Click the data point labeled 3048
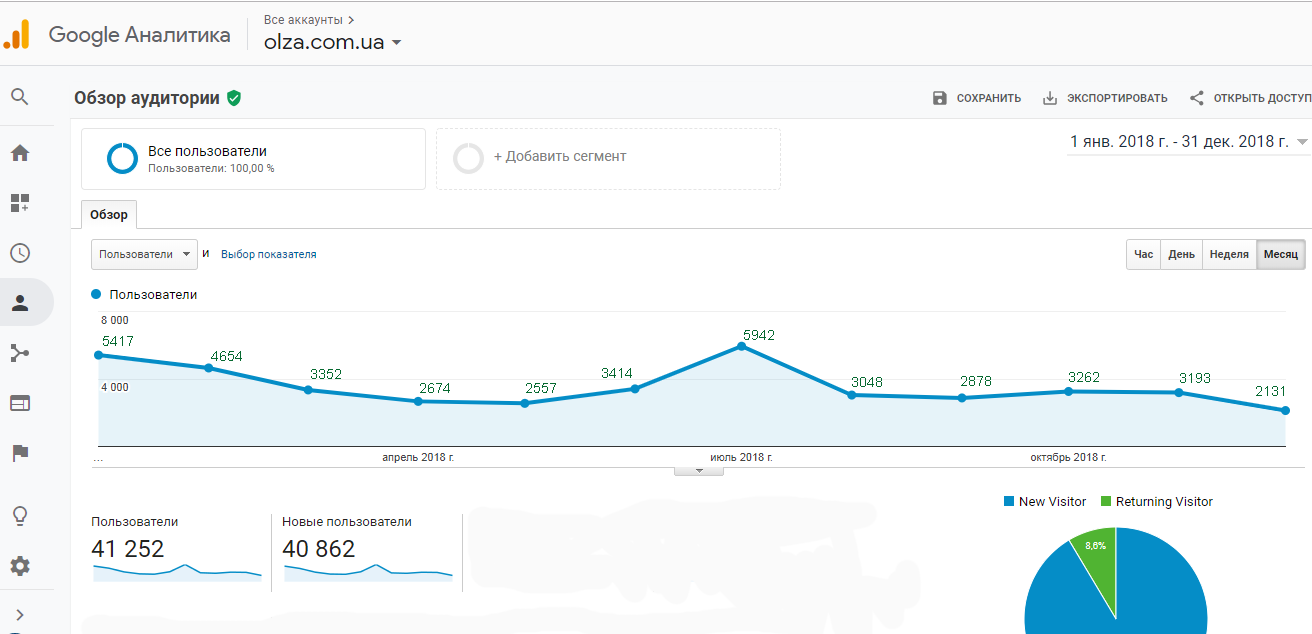Screen dimensions: 1312x634 851,395
